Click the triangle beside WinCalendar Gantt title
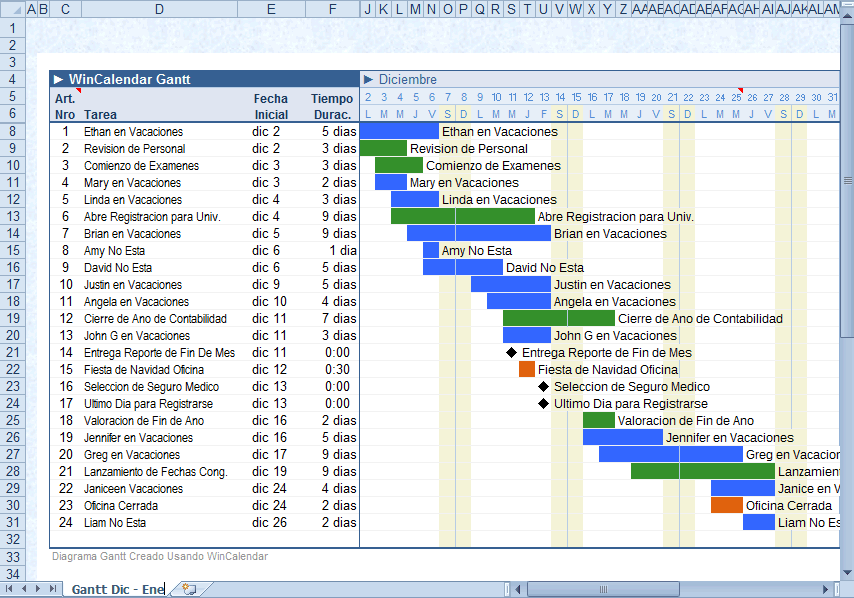The width and height of the screenshot is (854, 598). pos(59,80)
